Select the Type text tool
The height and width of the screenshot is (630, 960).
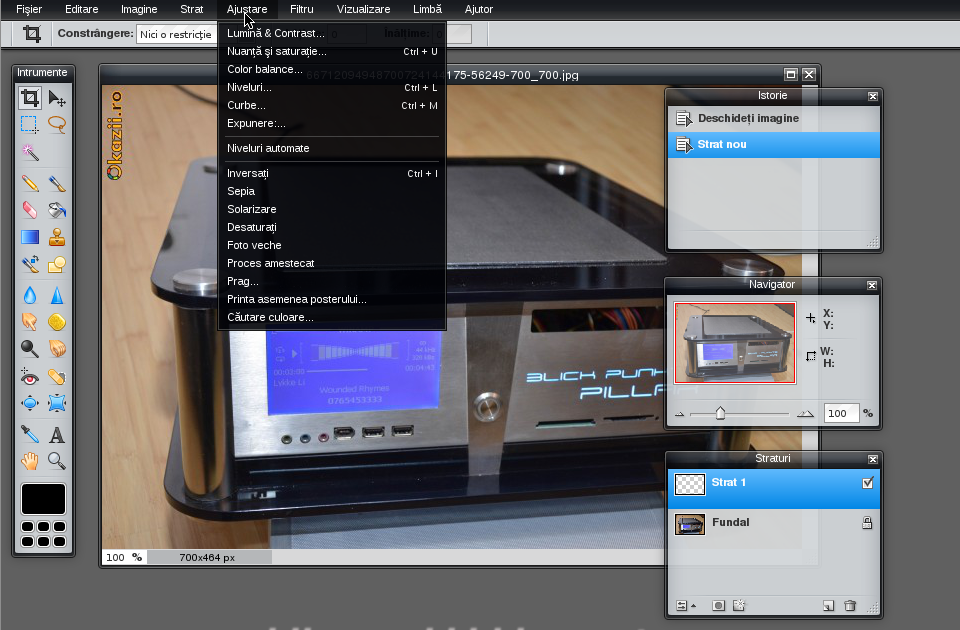click(57, 434)
